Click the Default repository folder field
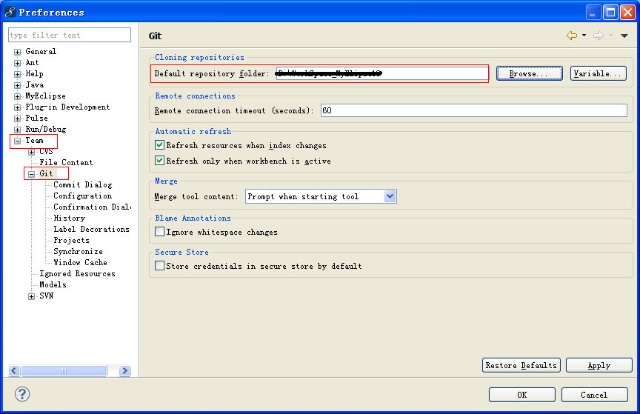640x414 pixels. pyautogui.click(x=381, y=73)
